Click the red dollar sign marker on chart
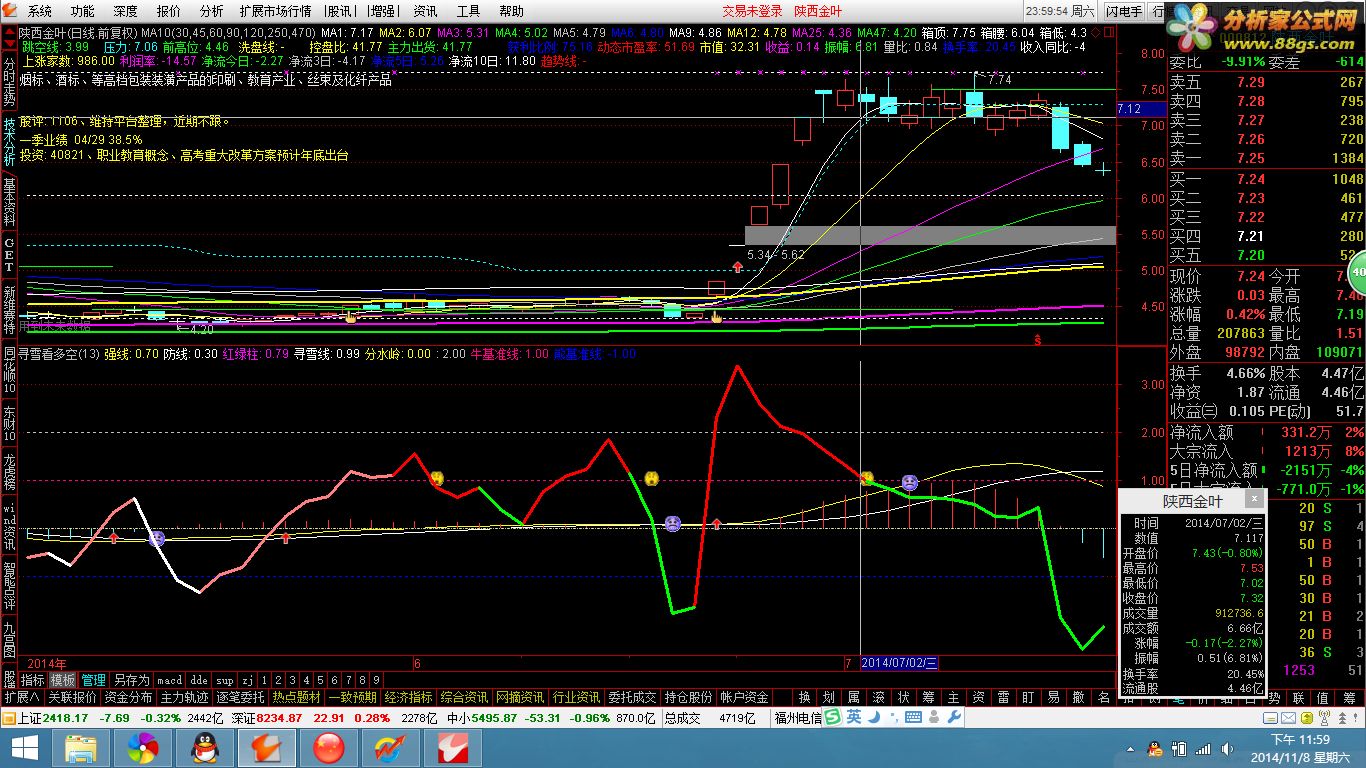The image size is (1366, 768). pos(1038,340)
